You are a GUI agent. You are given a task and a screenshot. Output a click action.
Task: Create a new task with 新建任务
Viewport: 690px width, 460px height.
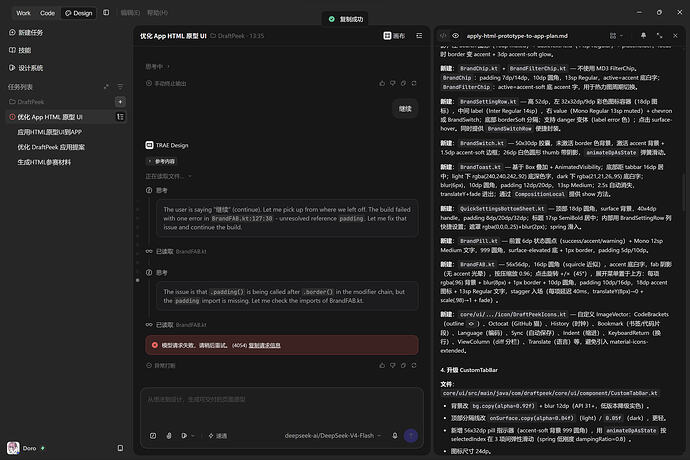[26, 33]
